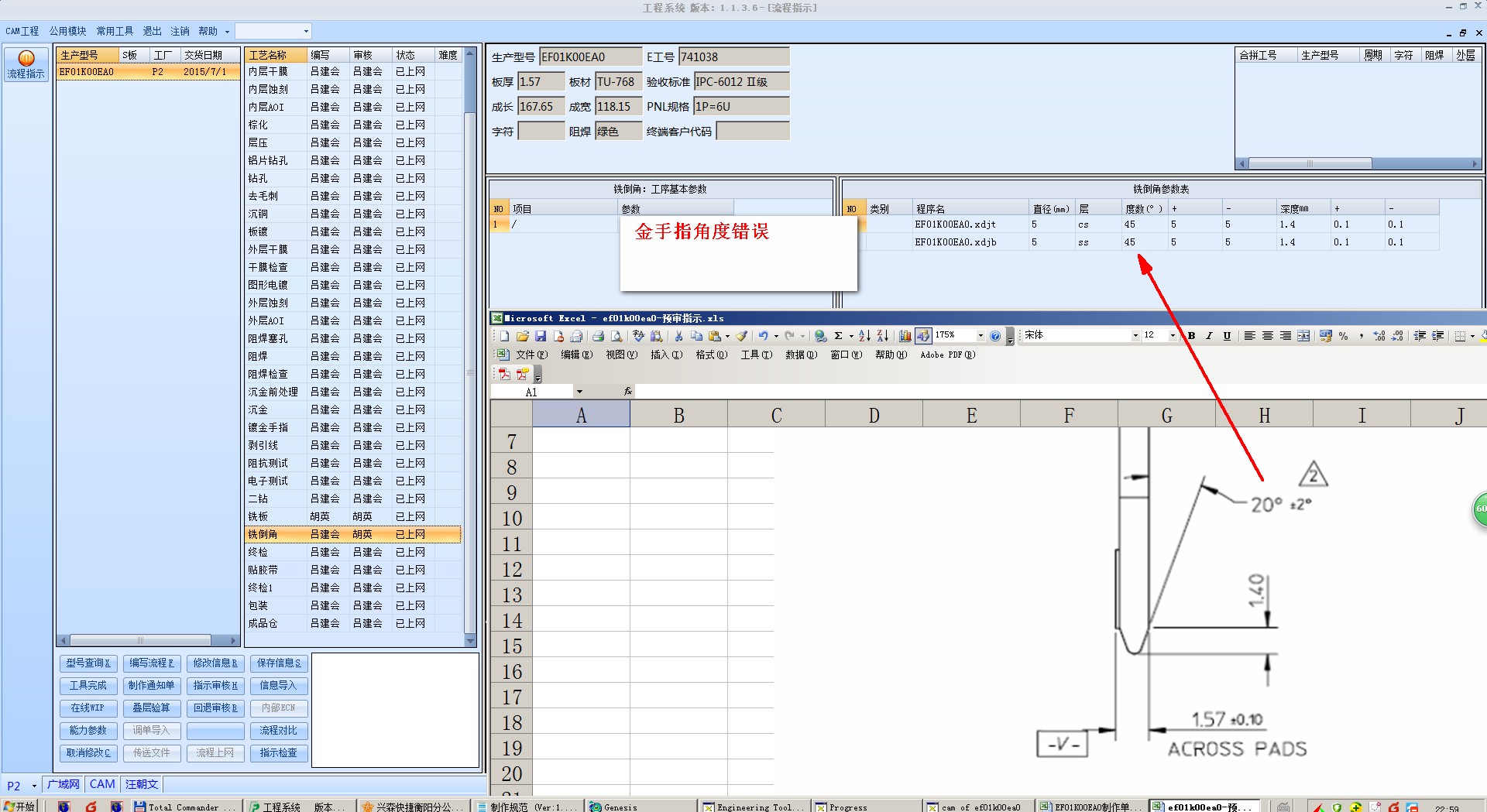1487x812 pixels.
Task: Click Excel Percent Style icon
Action: pos(1343,336)
